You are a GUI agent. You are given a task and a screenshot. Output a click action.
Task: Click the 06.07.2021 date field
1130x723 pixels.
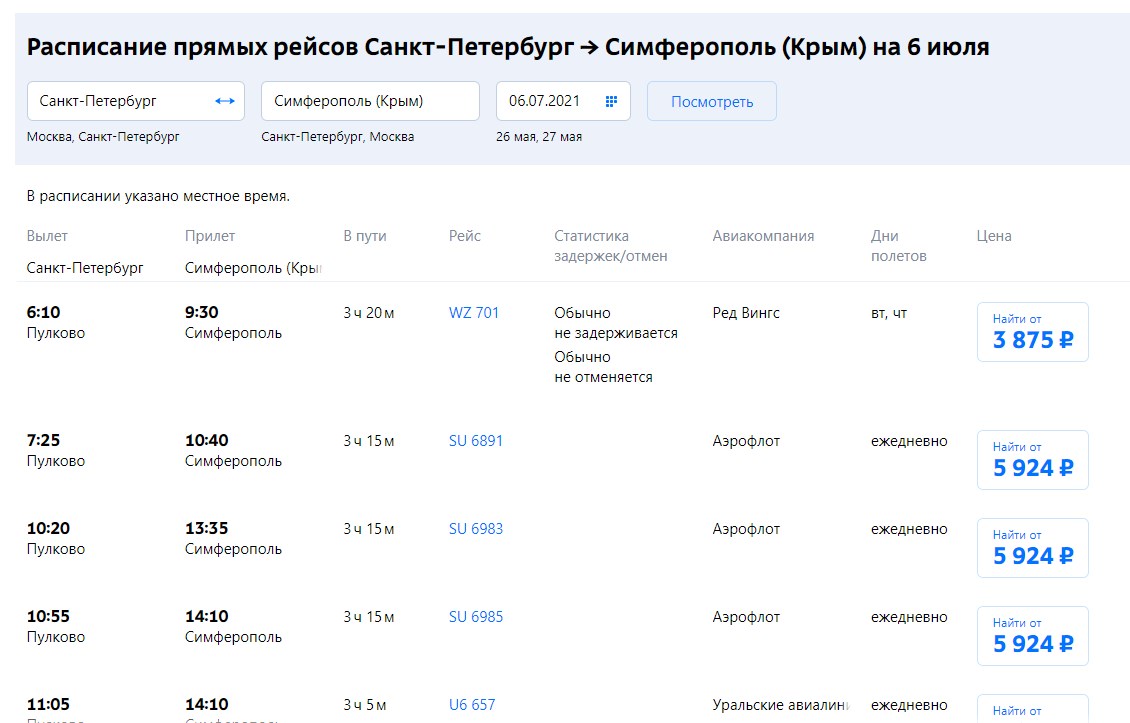[x=550, y=101]
